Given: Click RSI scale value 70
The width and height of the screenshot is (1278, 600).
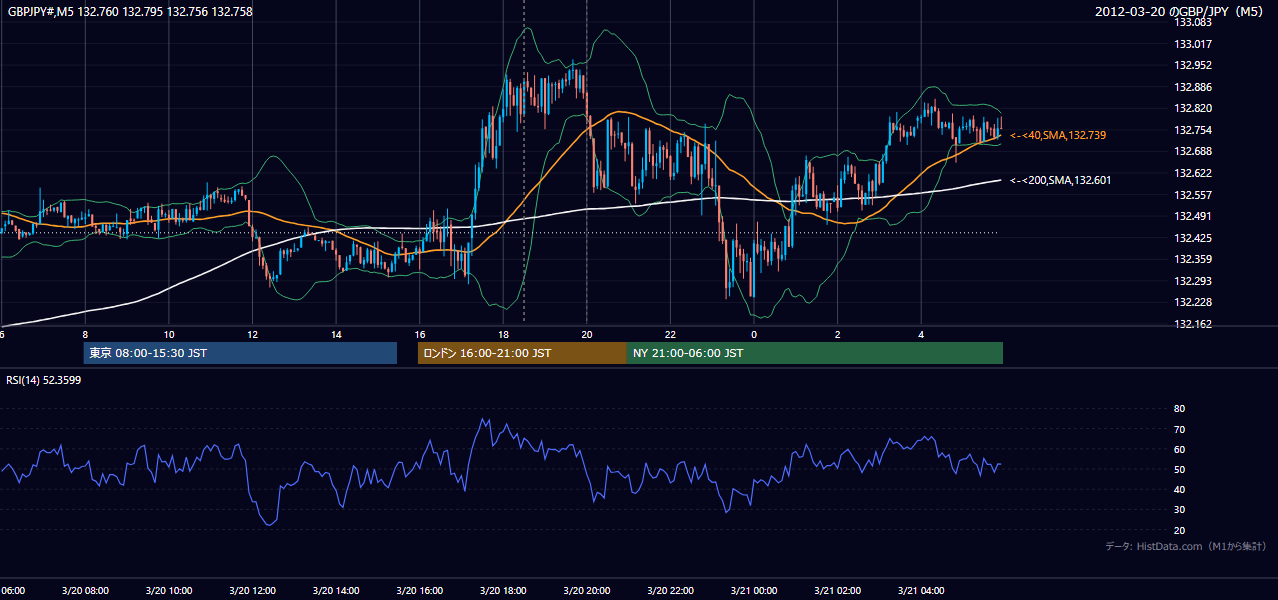Looking at the screenshot, I should click(x=1179, y=429).
